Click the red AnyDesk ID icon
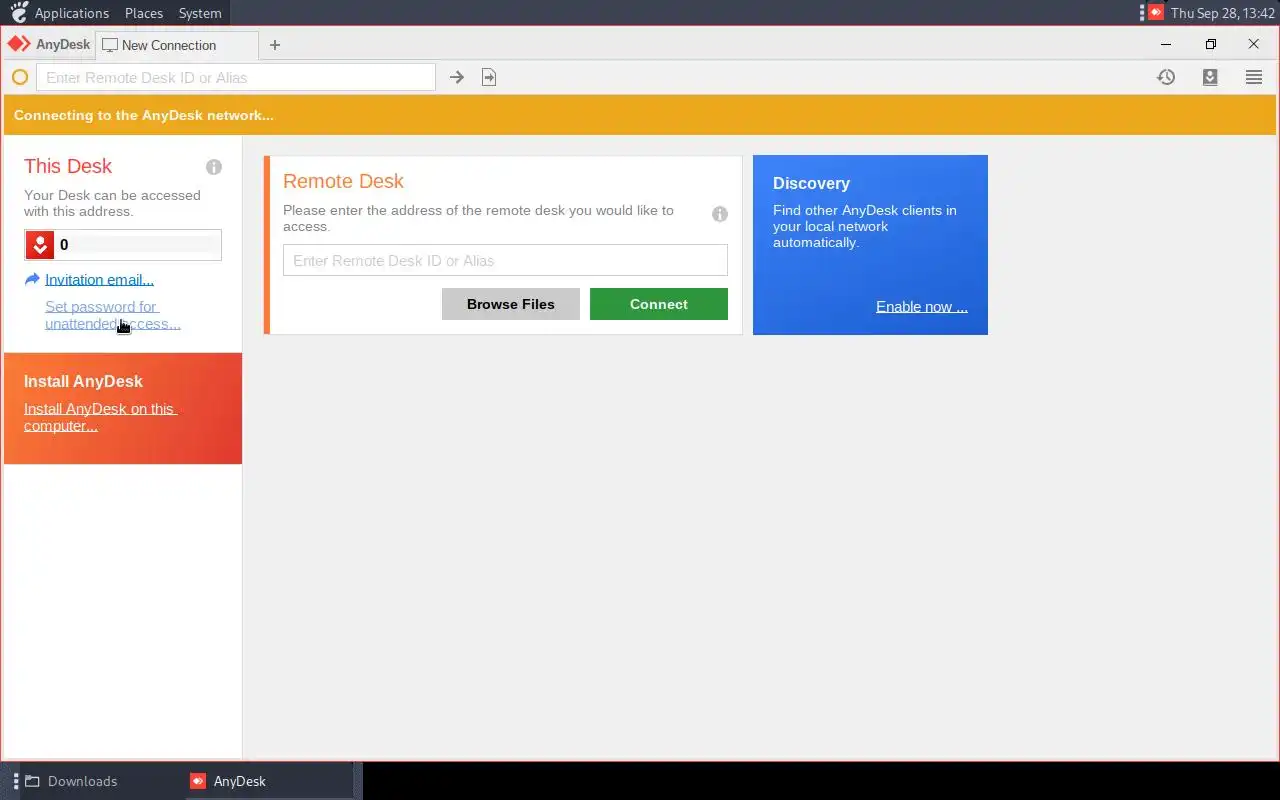Image resolution: width=1280 pixels, height=800 pixels. 39,245
